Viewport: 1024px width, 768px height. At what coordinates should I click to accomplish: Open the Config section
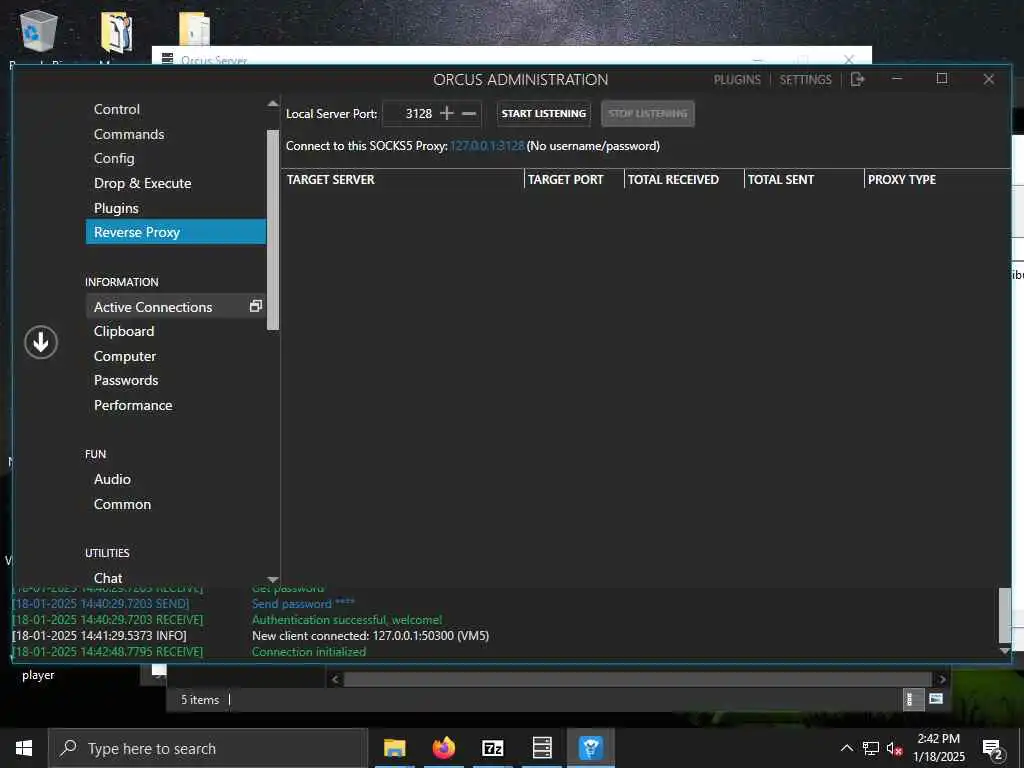[x=114, y=158]
